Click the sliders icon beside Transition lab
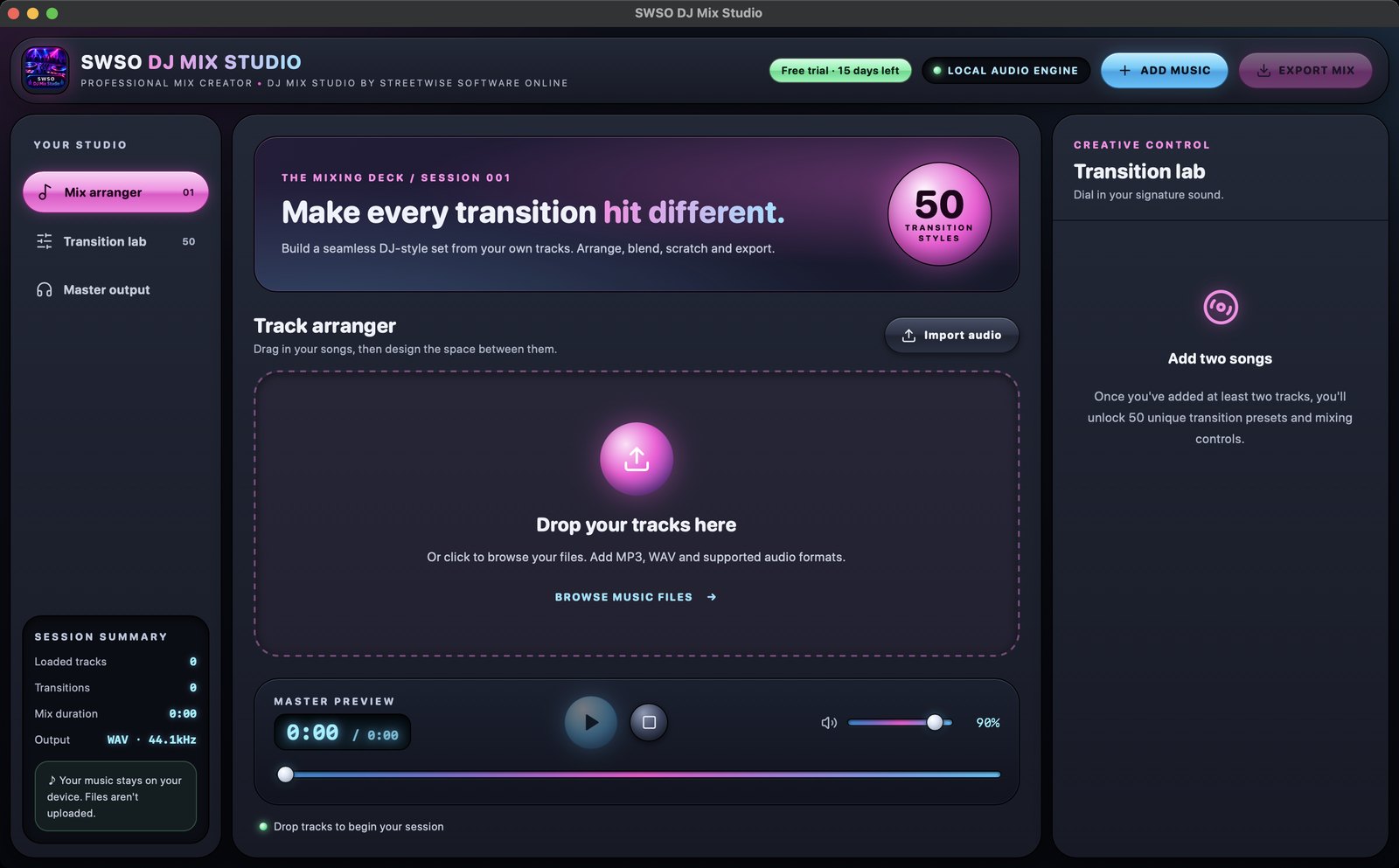The image size is (1399, 868). coord(45,241)
